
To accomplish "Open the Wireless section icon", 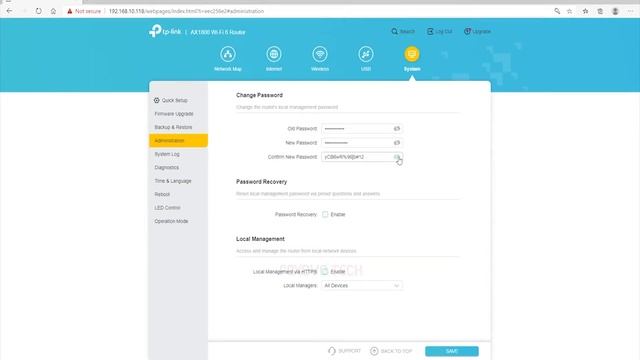I will [320, 54].
